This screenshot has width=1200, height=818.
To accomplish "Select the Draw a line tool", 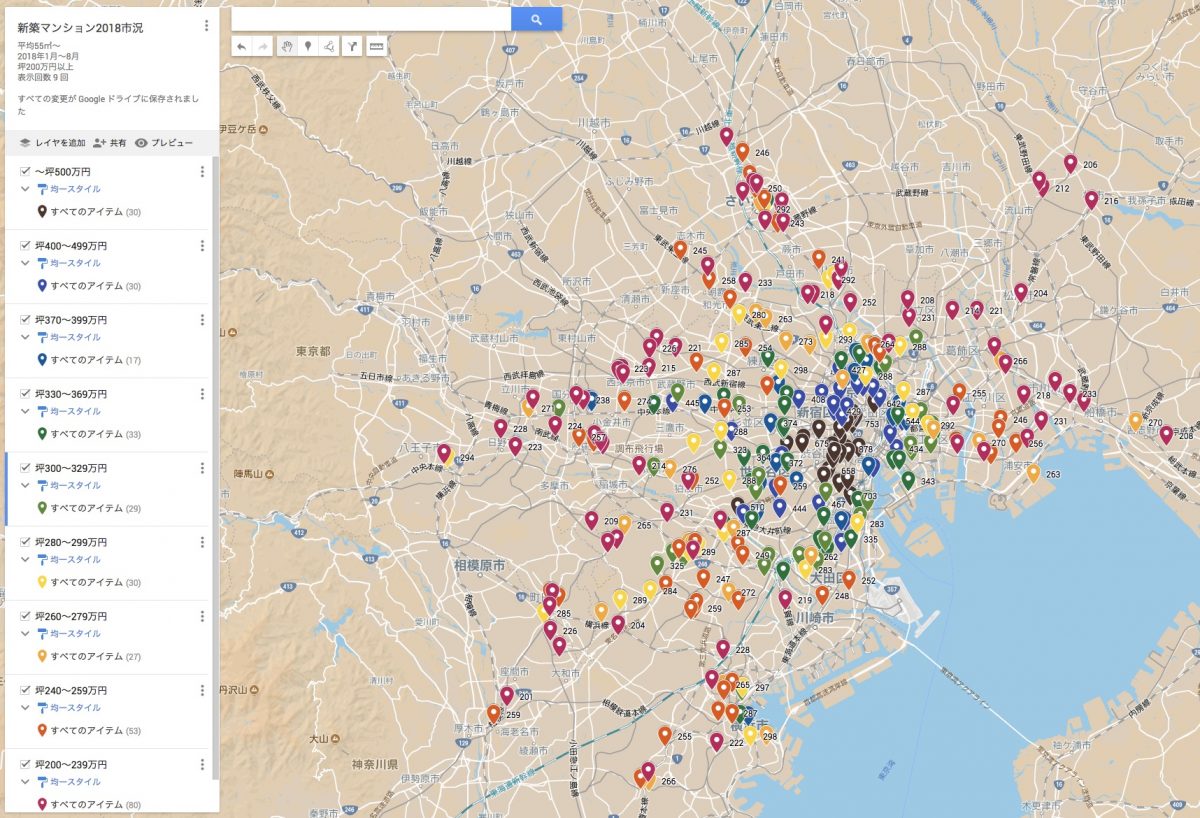I will pos(330,46).
